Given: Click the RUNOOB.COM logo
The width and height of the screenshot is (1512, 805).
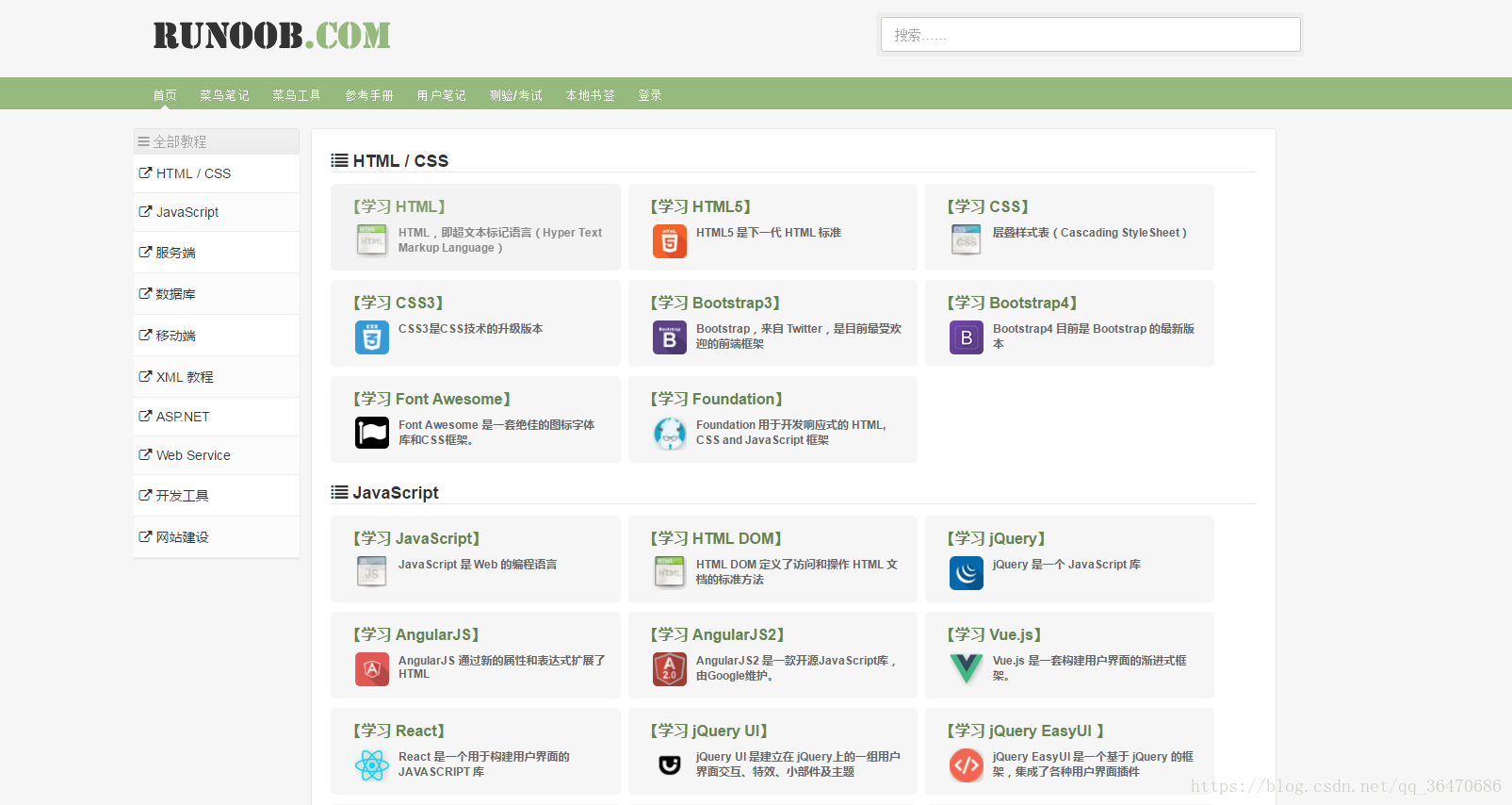Looking at the screenshot, I should pos(271,36).
